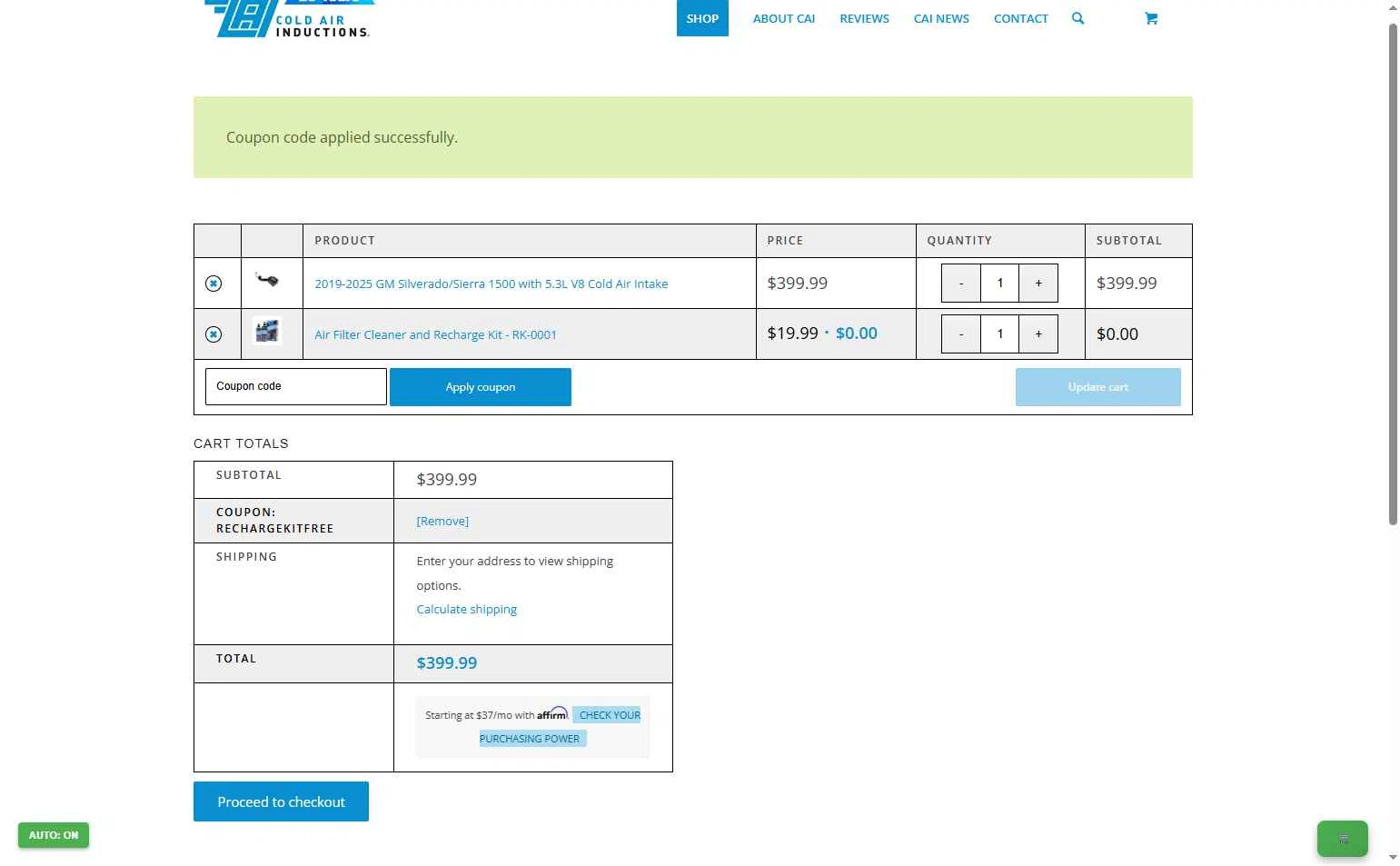This screenshot has width=1400, height=866.
Task: Select quantity field for Air Filter Cleaner Kit
Action: pyautogui.click(x=1000, y=333)
